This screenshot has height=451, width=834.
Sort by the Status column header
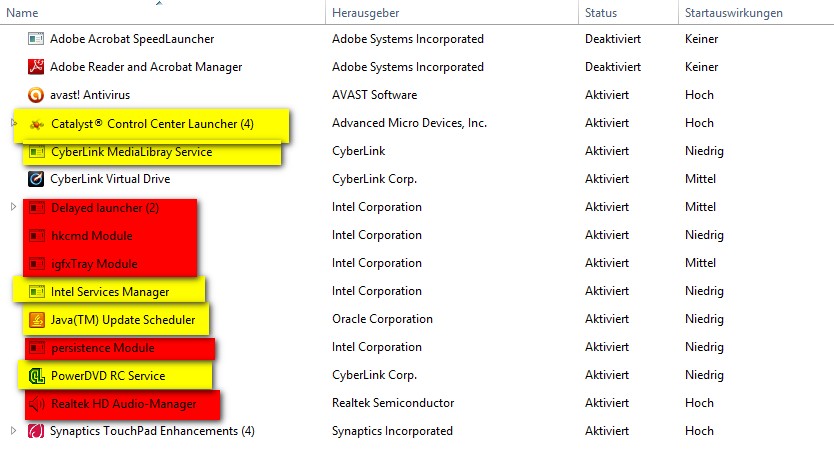point(601,13)
